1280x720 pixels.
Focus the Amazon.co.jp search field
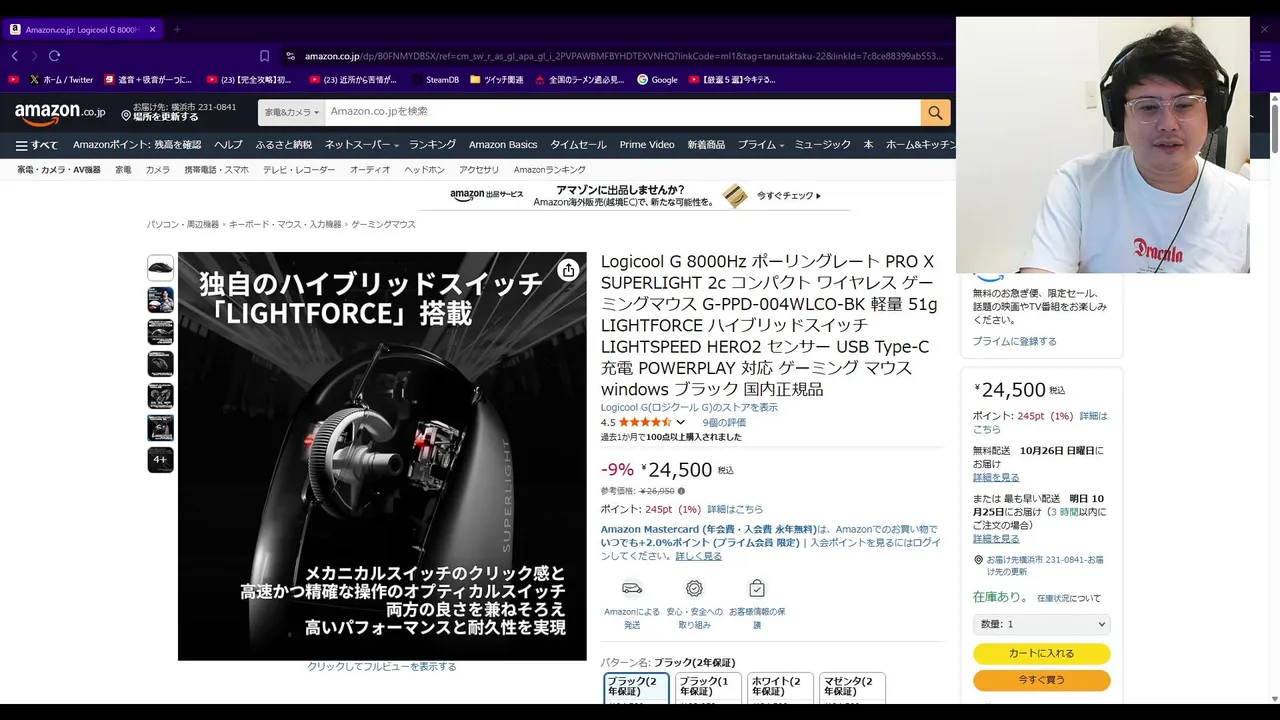click(621, 112)
